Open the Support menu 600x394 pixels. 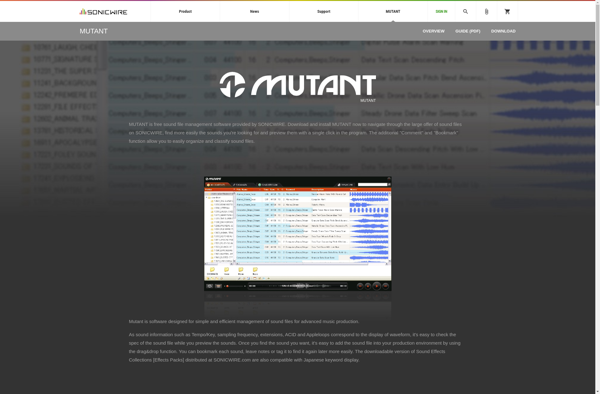click(324, 11)
